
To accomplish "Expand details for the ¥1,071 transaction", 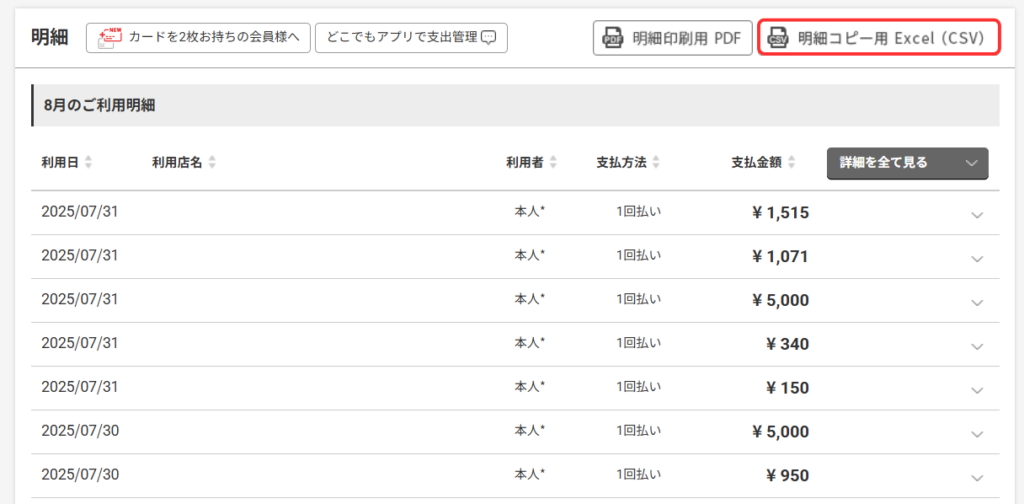I will (x=977, y=258).
